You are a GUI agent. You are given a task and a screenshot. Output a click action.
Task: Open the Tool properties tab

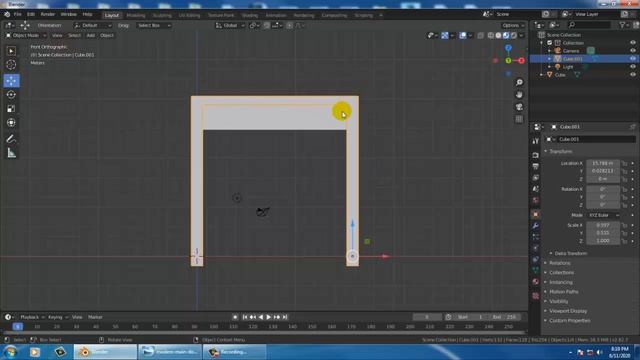[x=536, y=141]
